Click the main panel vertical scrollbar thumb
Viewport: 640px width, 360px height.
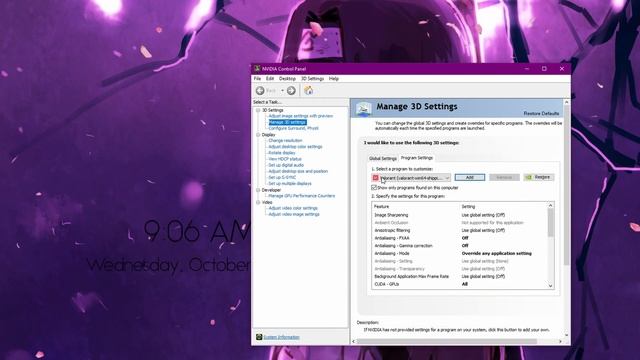point(566,186)
